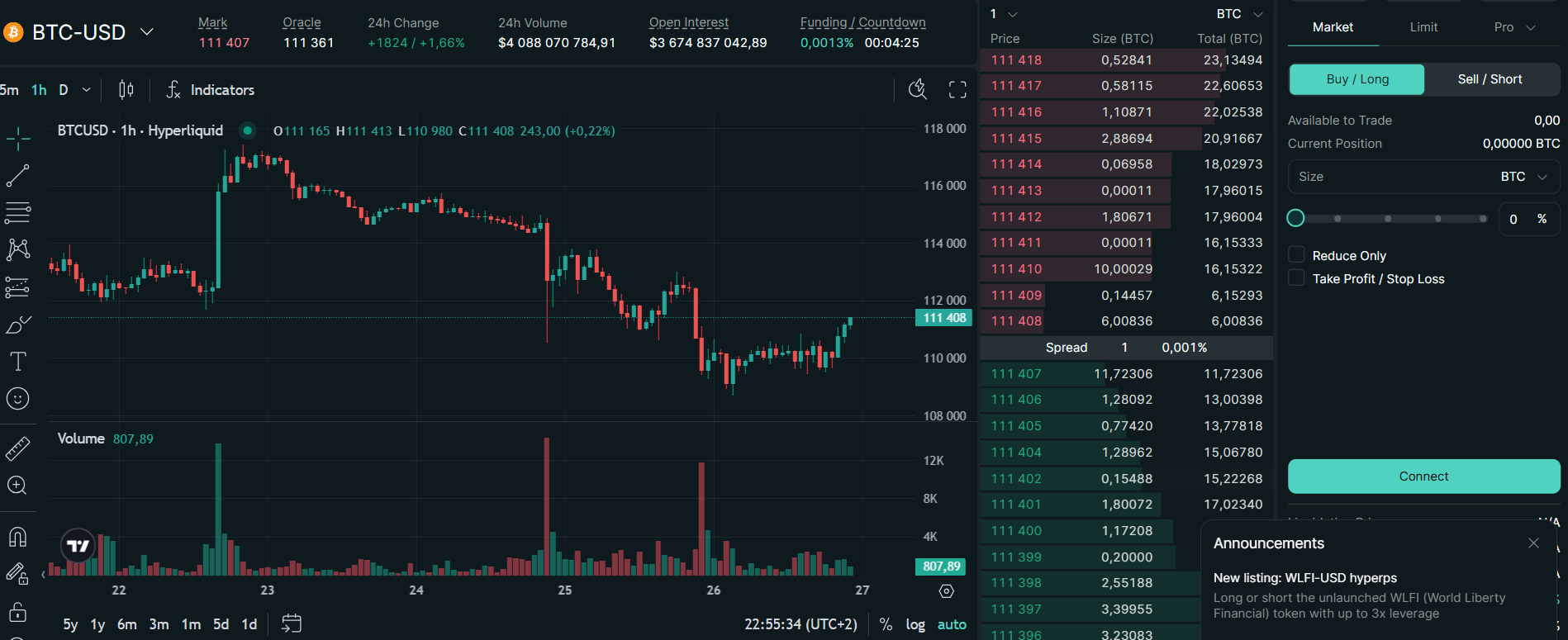Open the emoji icons tool

coord(17,399)
